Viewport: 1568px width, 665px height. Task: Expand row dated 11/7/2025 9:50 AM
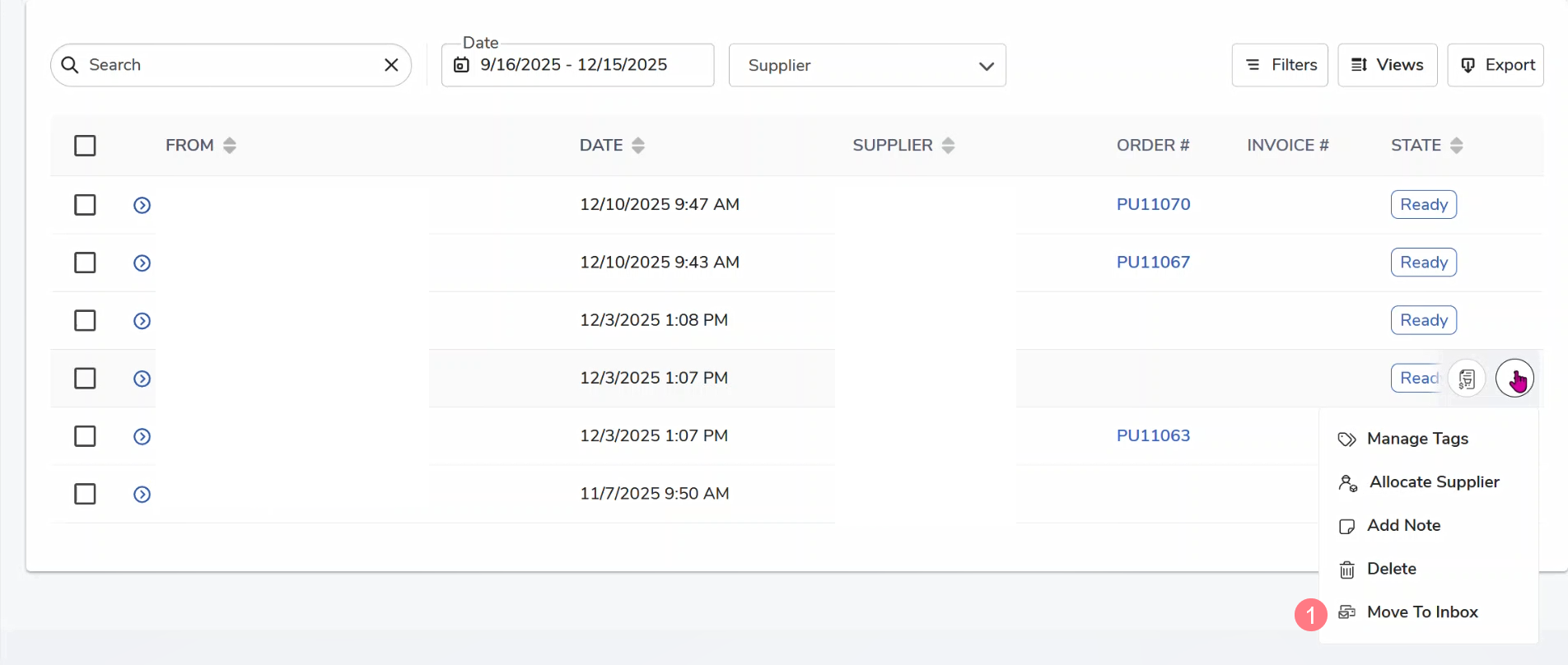[142, 494]
